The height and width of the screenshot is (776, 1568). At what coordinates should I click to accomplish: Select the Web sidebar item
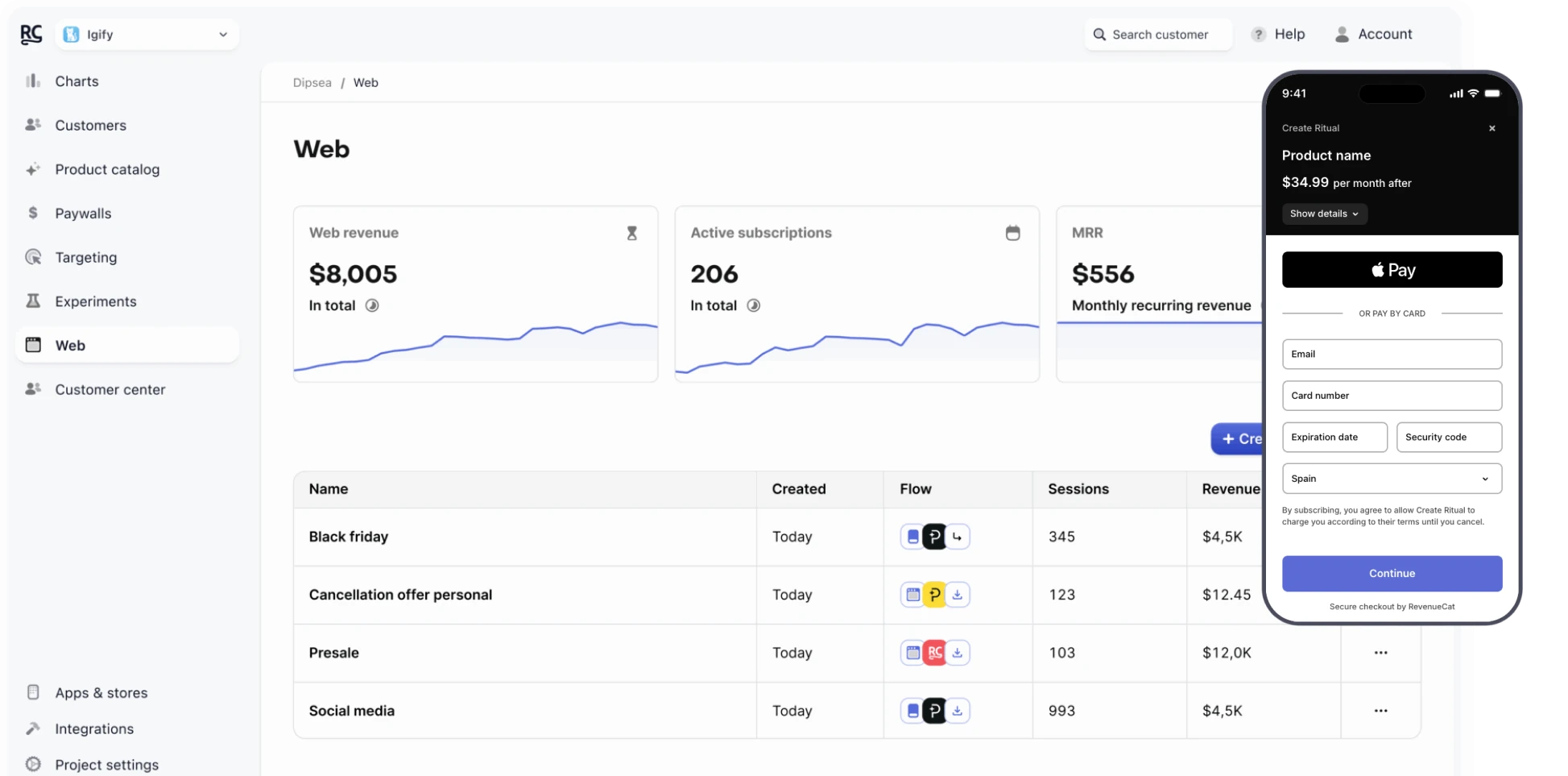(127, 345)
